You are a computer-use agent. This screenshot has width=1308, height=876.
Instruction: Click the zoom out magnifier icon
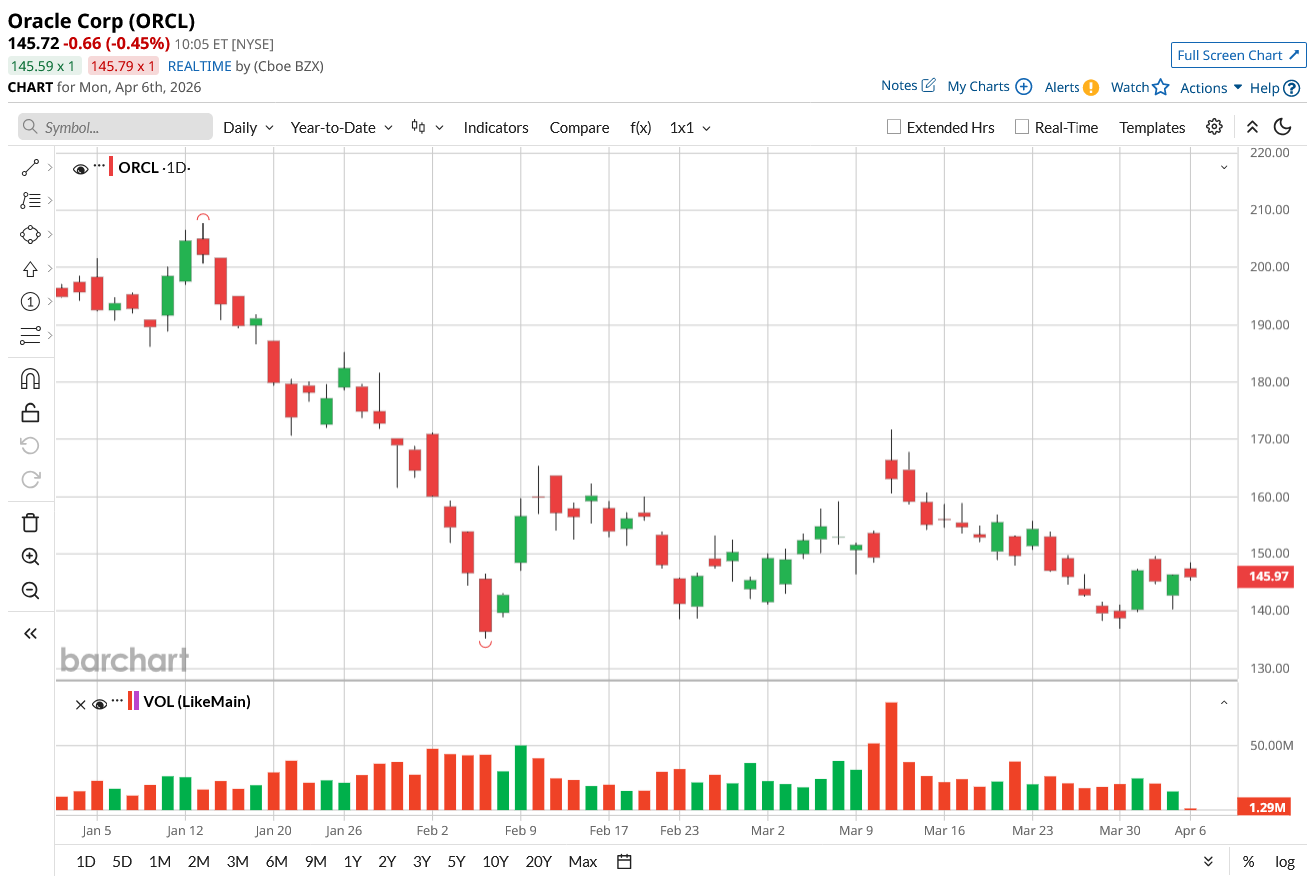(x=30, y=590)
